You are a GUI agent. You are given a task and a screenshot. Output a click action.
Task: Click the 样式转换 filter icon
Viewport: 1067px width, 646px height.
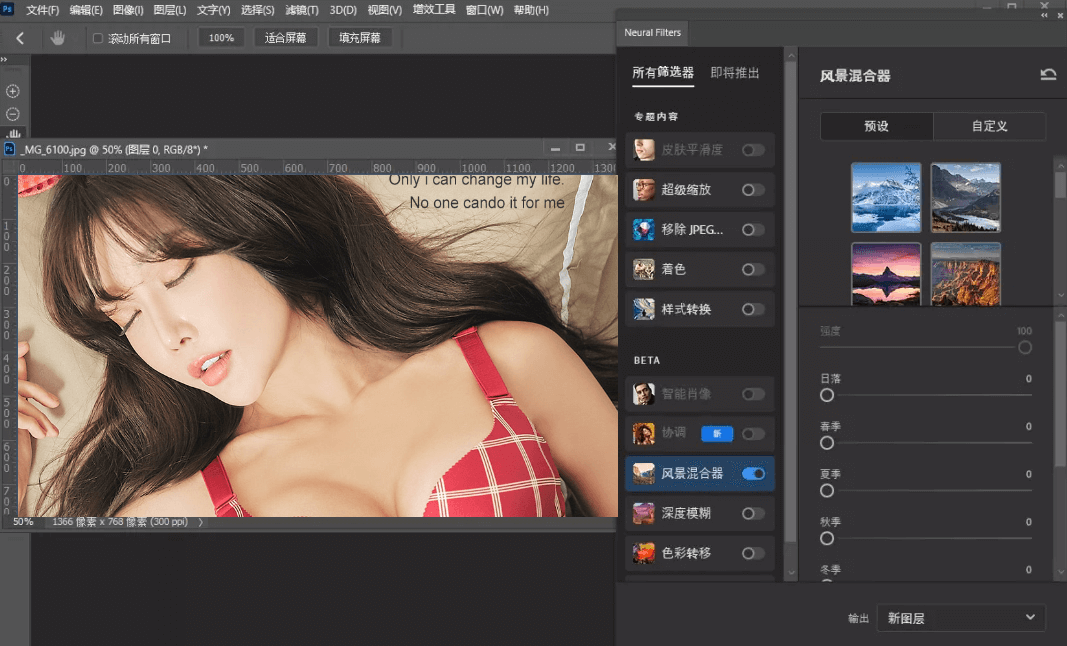tap(643, 309)
